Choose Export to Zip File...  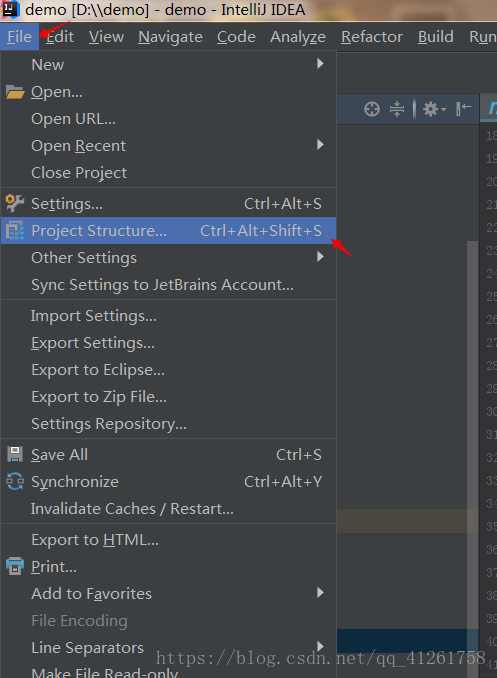pos(169,397)
